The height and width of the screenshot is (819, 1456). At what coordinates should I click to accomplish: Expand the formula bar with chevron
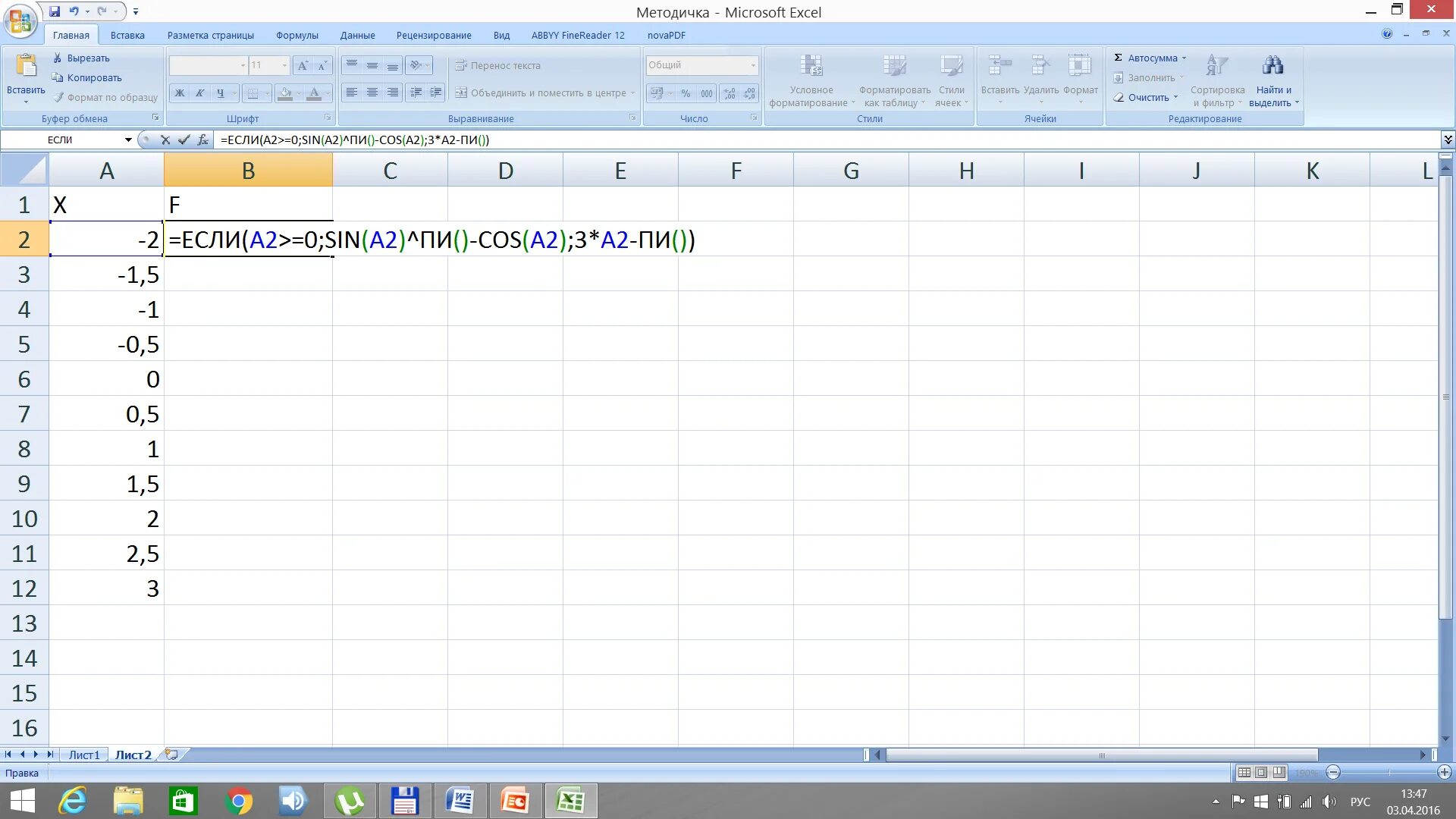point(1448,140)
